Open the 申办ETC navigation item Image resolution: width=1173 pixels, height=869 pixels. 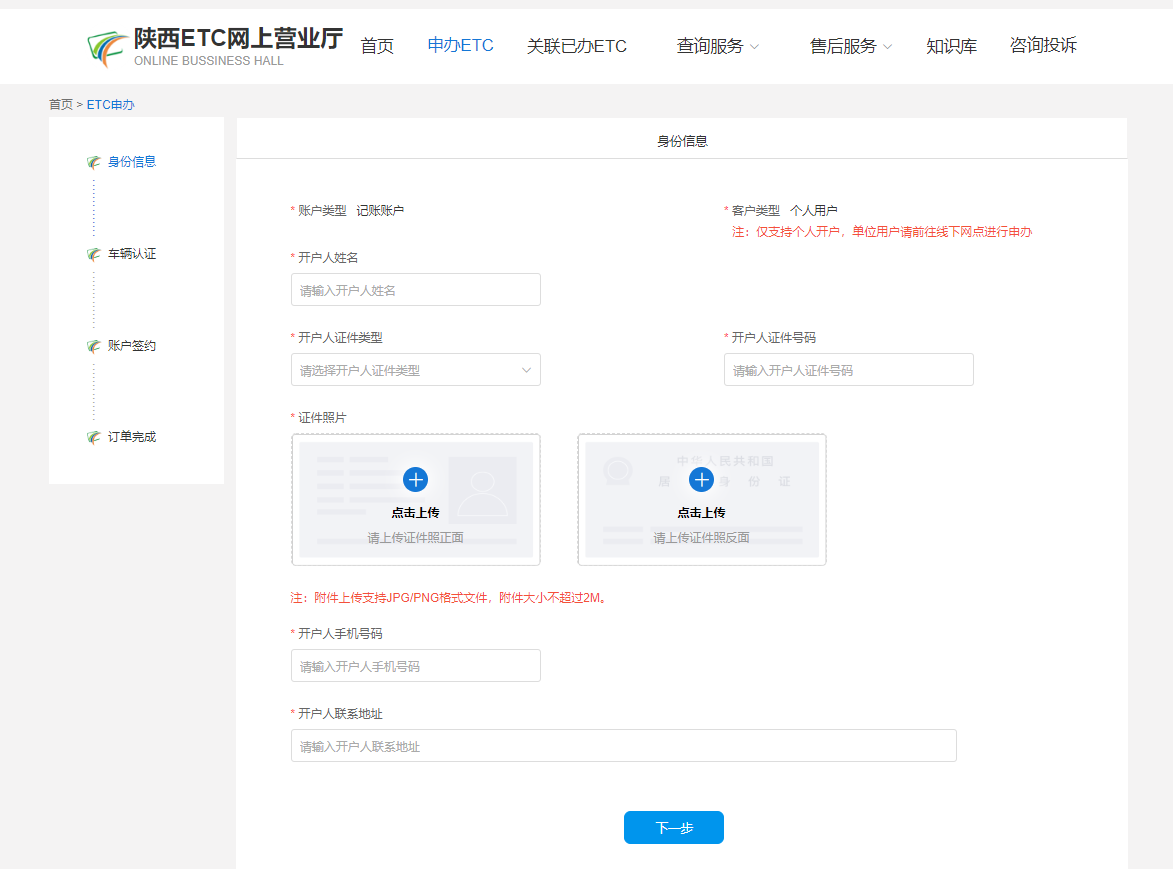click(x=460, y=45)
